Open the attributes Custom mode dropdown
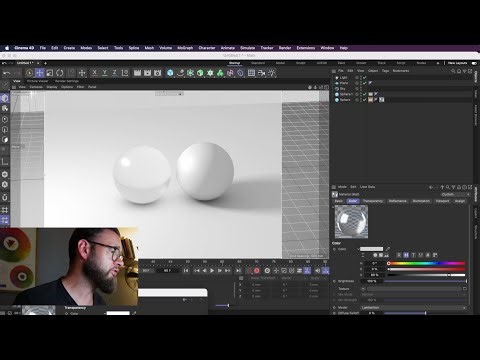 [x=455, y=194]
